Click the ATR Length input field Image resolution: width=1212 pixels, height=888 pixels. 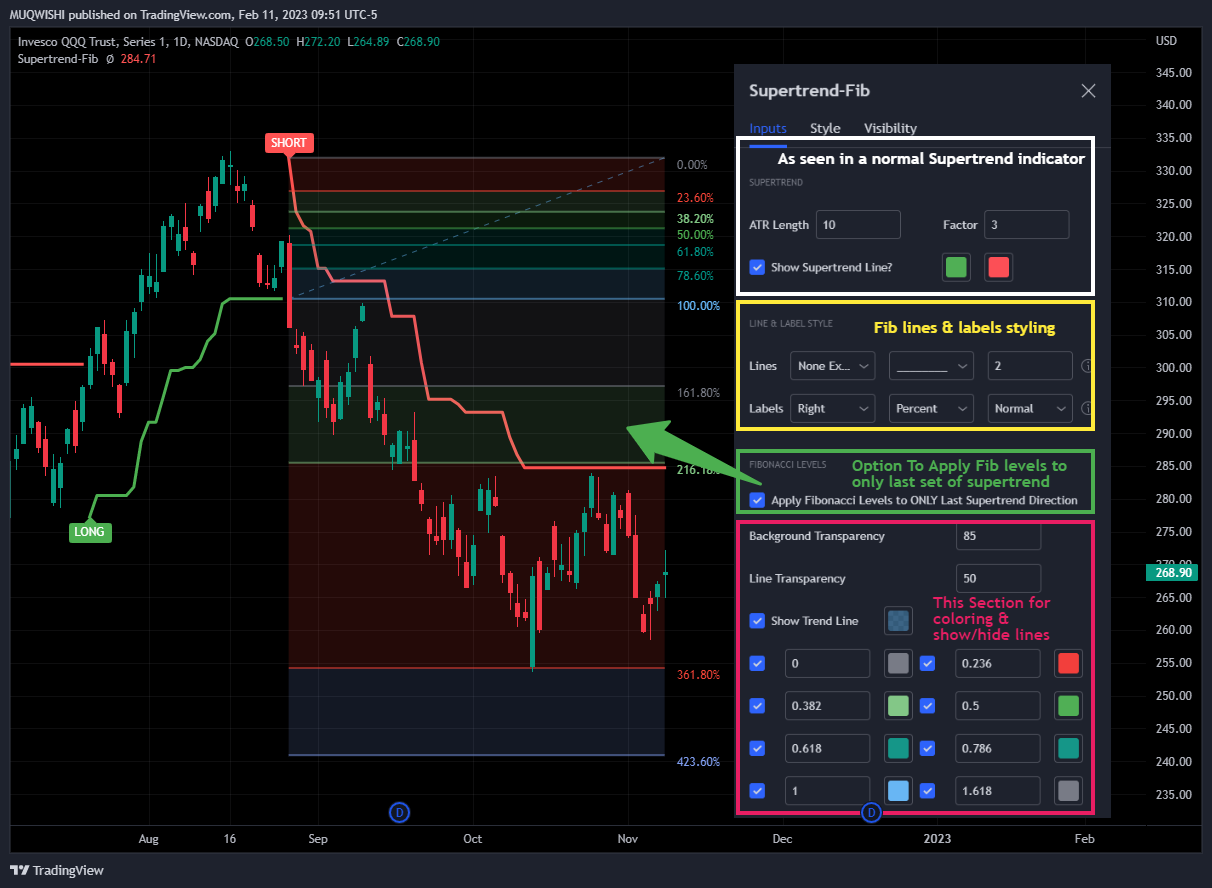(858, 225)
